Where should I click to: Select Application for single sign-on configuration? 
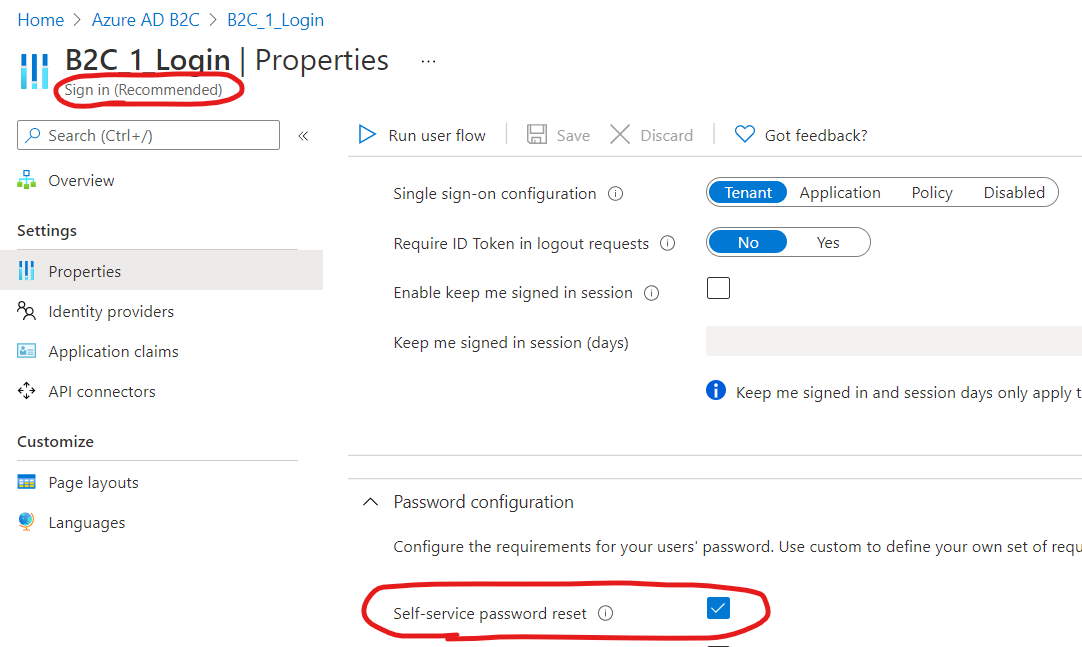point(840,192)
